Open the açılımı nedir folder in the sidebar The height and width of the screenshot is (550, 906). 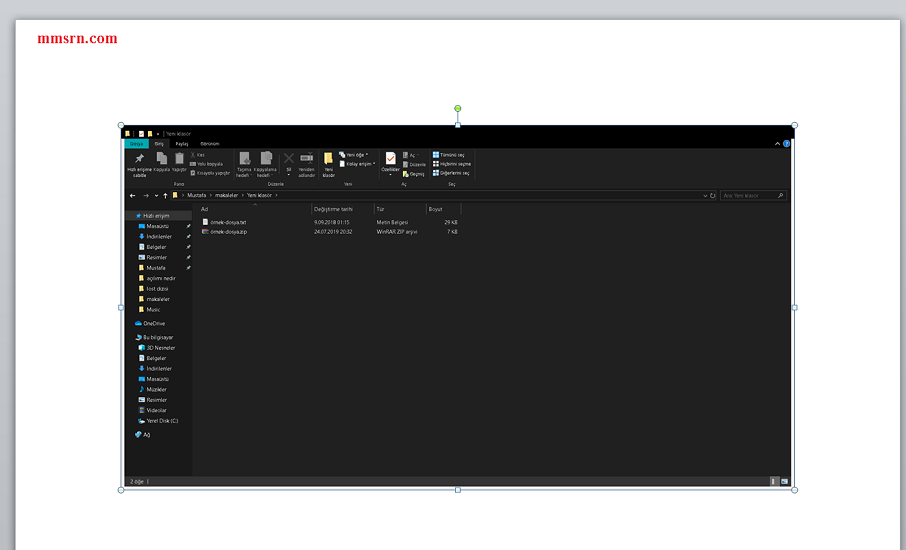(x=159, y=278)
